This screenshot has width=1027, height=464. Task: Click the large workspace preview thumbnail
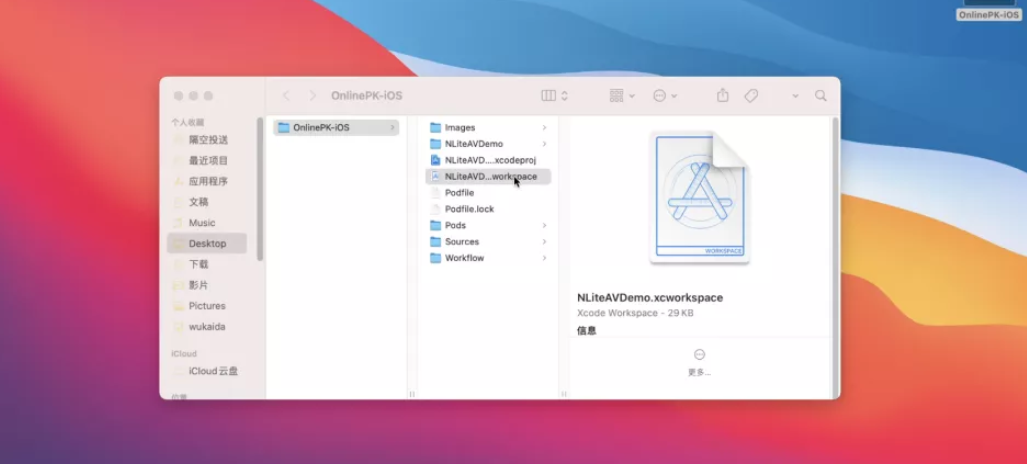[x=700, y=197]
